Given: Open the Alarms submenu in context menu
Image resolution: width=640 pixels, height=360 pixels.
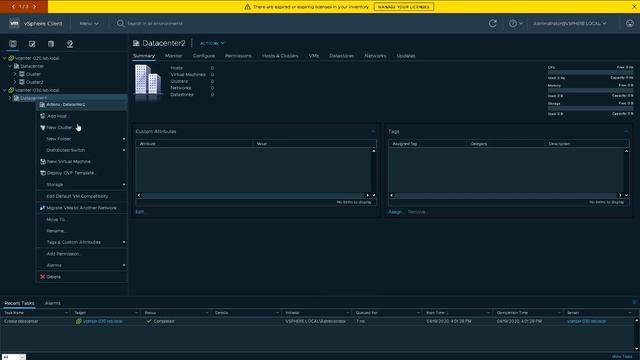Looking at the screenshot, I should pyautogui.click(x=82, y=265).
